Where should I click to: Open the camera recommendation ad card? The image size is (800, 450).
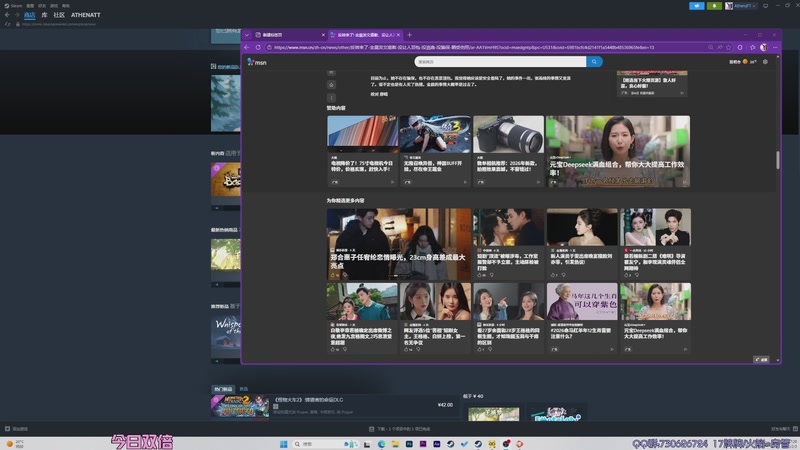coord(508,151)
